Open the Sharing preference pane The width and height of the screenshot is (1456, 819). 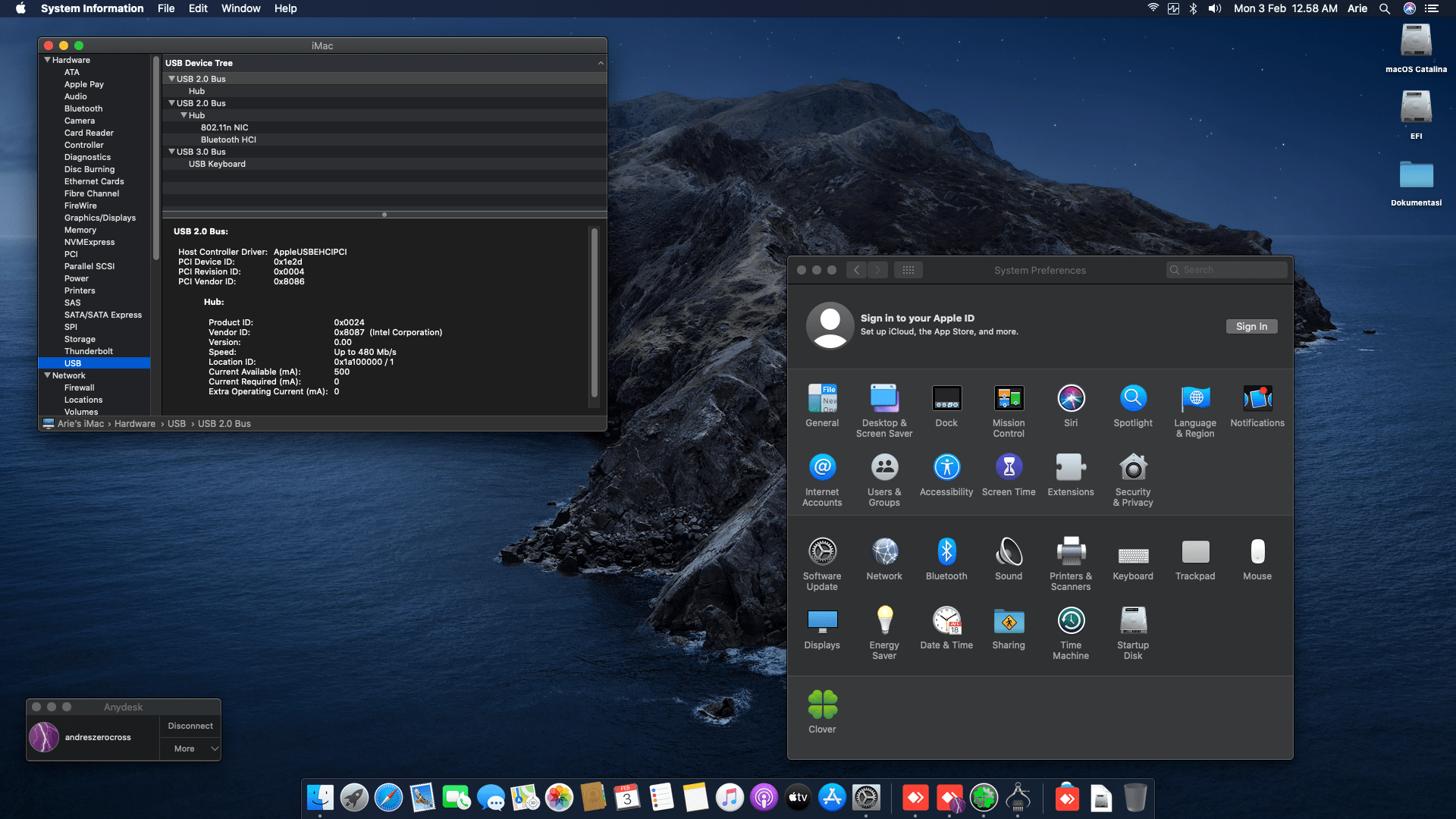pos(1009,622)
